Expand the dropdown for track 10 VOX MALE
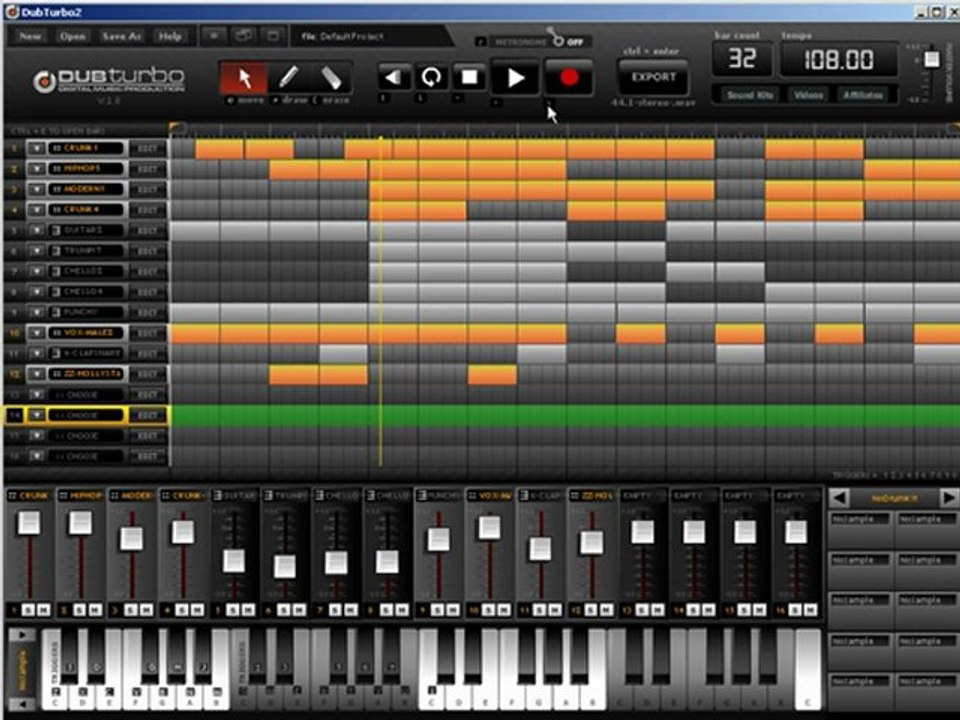The height and width of the screenshot is (720, 960). [x=37, y=332]
